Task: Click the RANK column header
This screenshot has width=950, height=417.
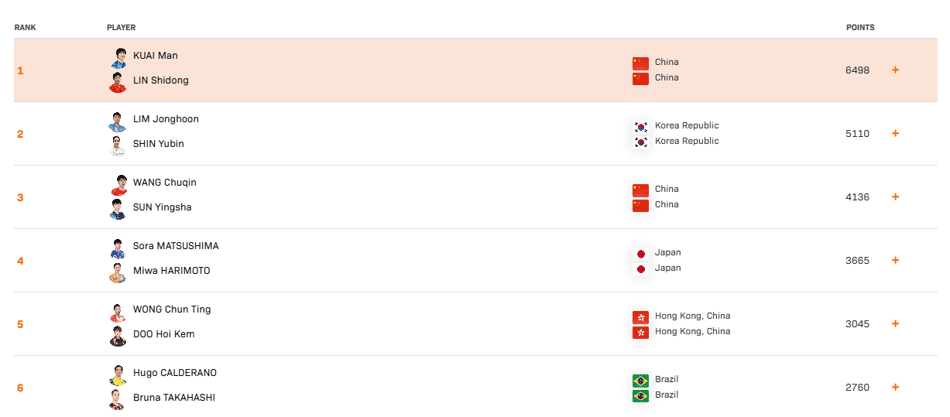Action: 25,27
